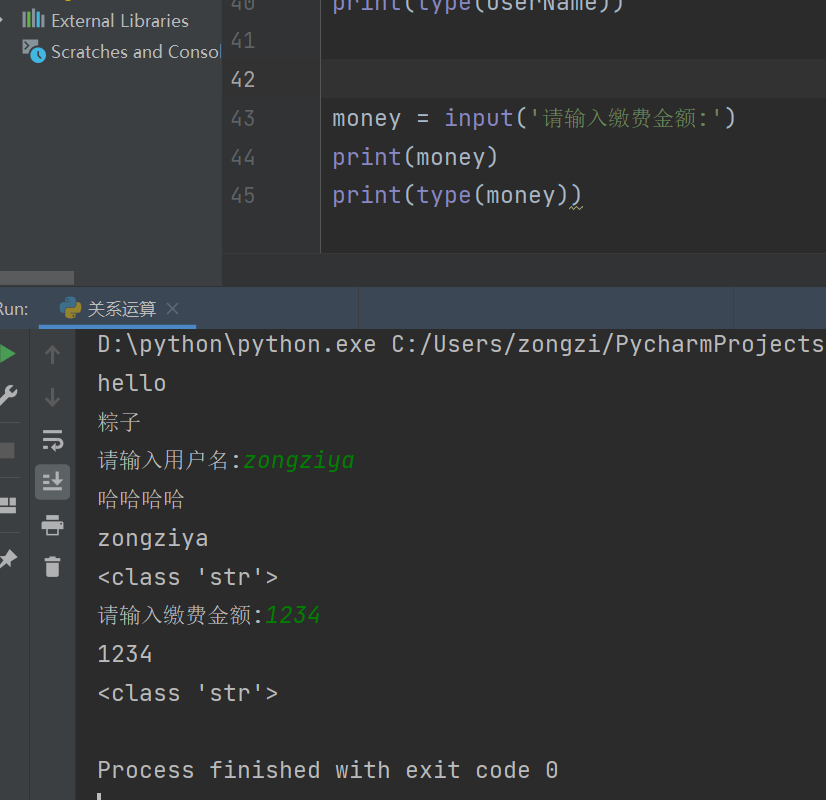Image resolution: width=826 pixels, height=800 pixels.
Task: Click External Libraries bar-chart icon
Action: click(x=33, y=19)
